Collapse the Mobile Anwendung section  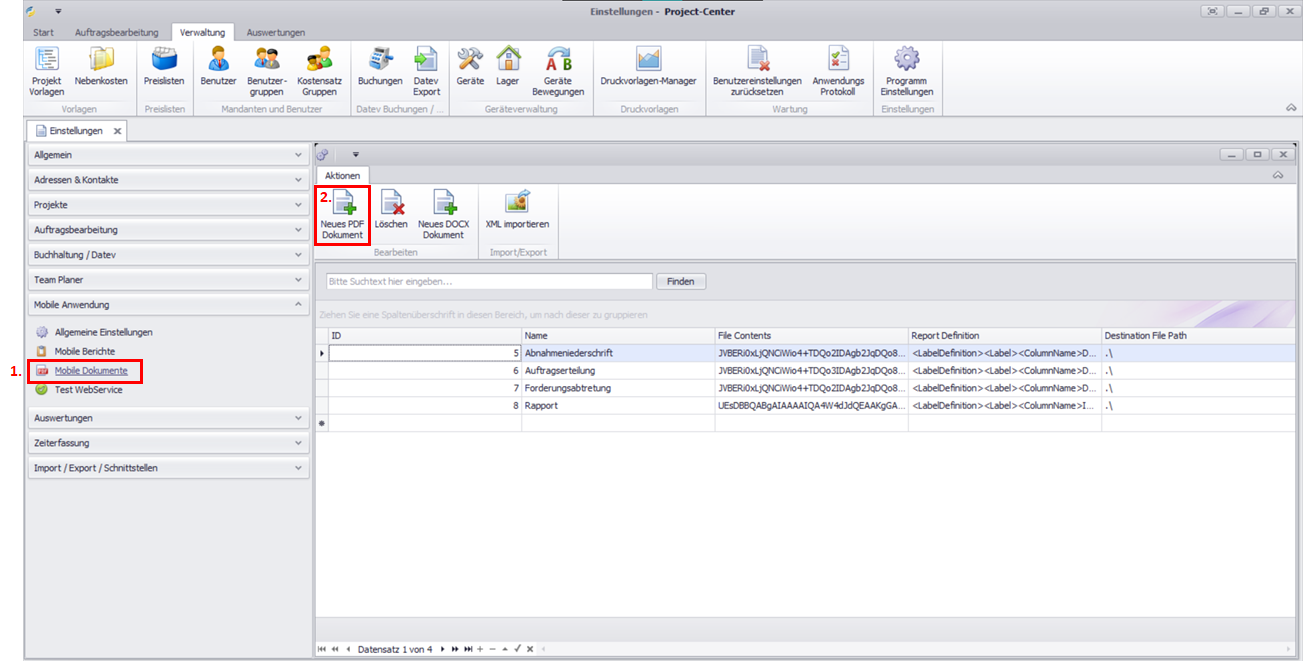coord(168,305)
